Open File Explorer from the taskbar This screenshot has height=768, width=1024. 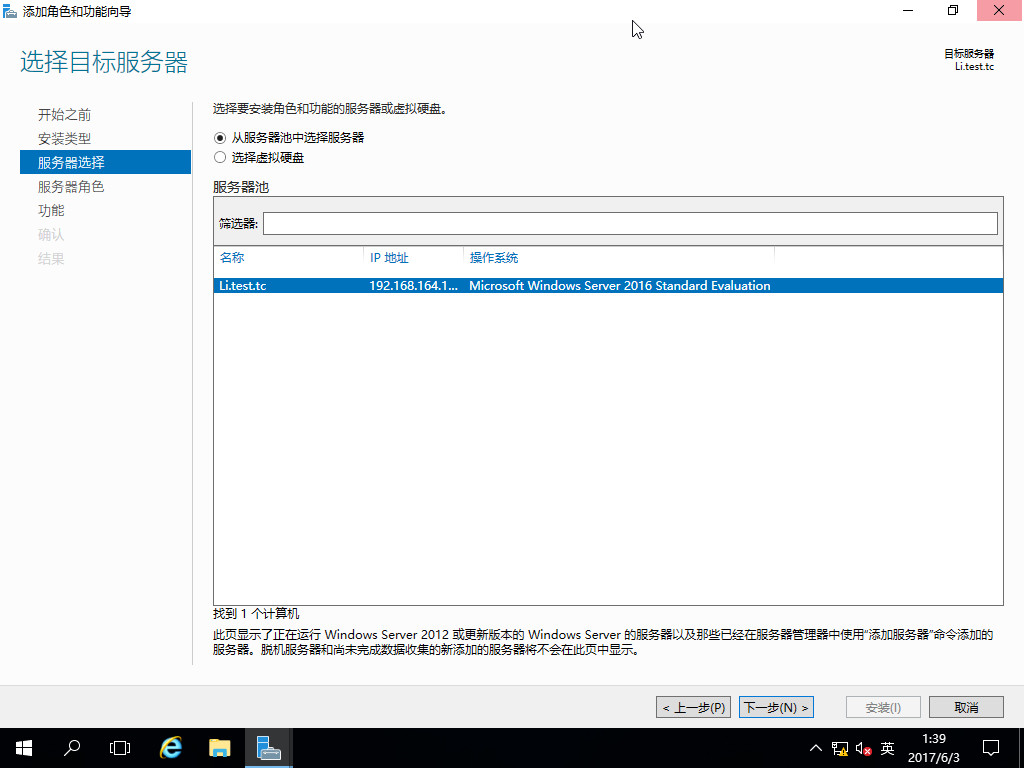pyautogui.click(x=219, y=748)
